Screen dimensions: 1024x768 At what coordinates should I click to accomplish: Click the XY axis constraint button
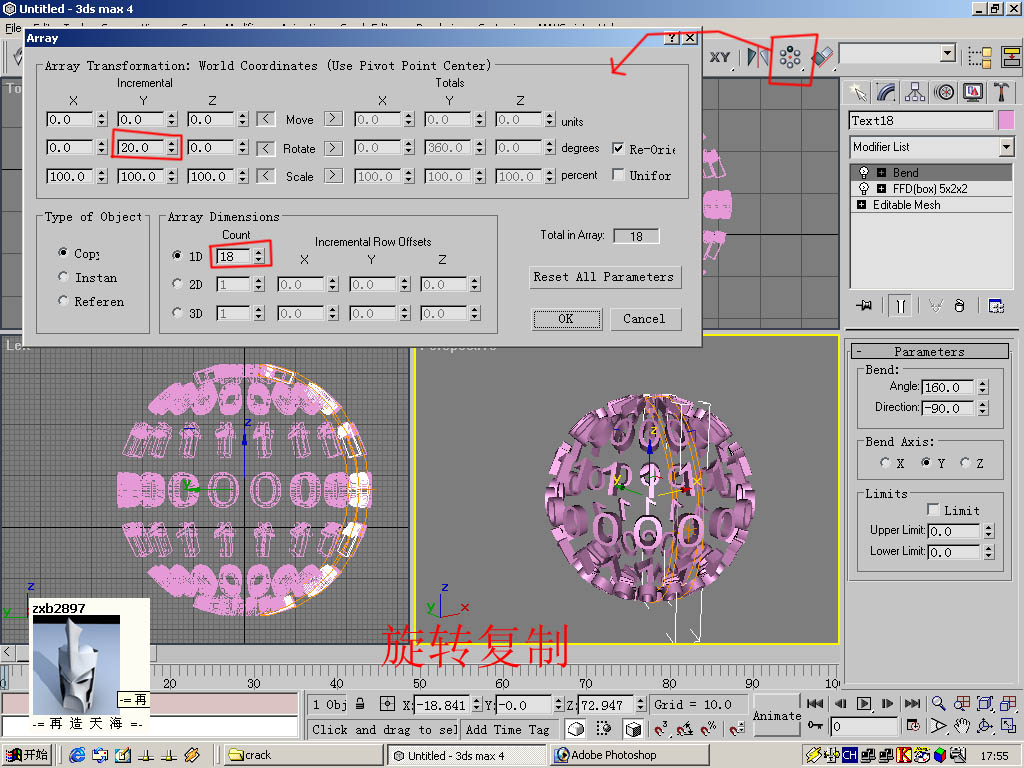720,57
